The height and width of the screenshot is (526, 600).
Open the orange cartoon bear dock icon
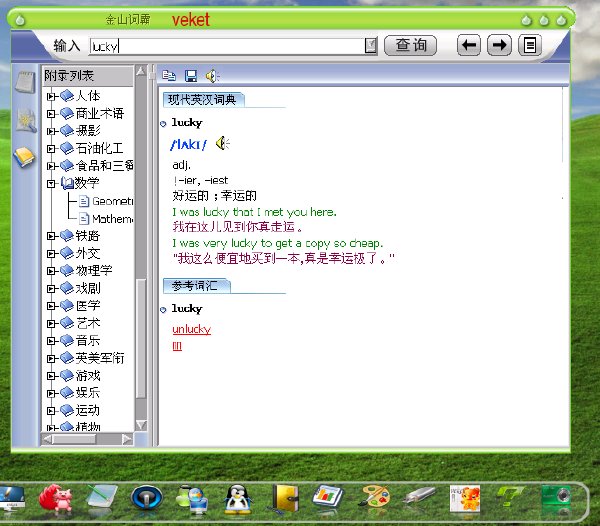(465, 498)
